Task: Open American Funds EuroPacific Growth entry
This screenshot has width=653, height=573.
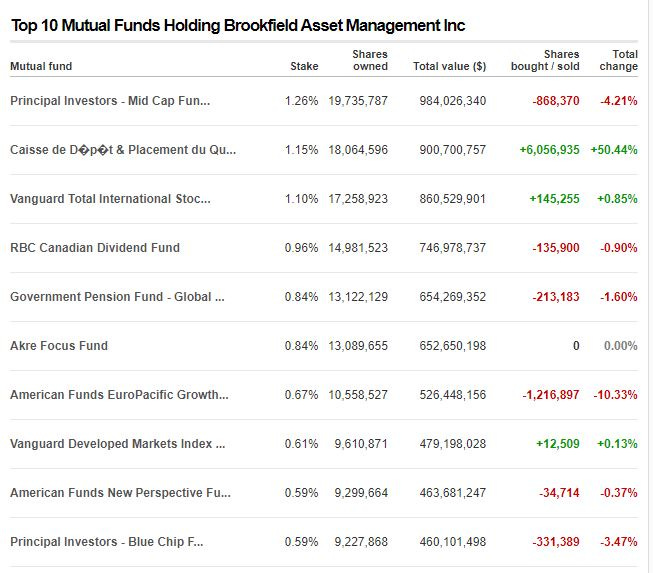Action: point(119,395)
